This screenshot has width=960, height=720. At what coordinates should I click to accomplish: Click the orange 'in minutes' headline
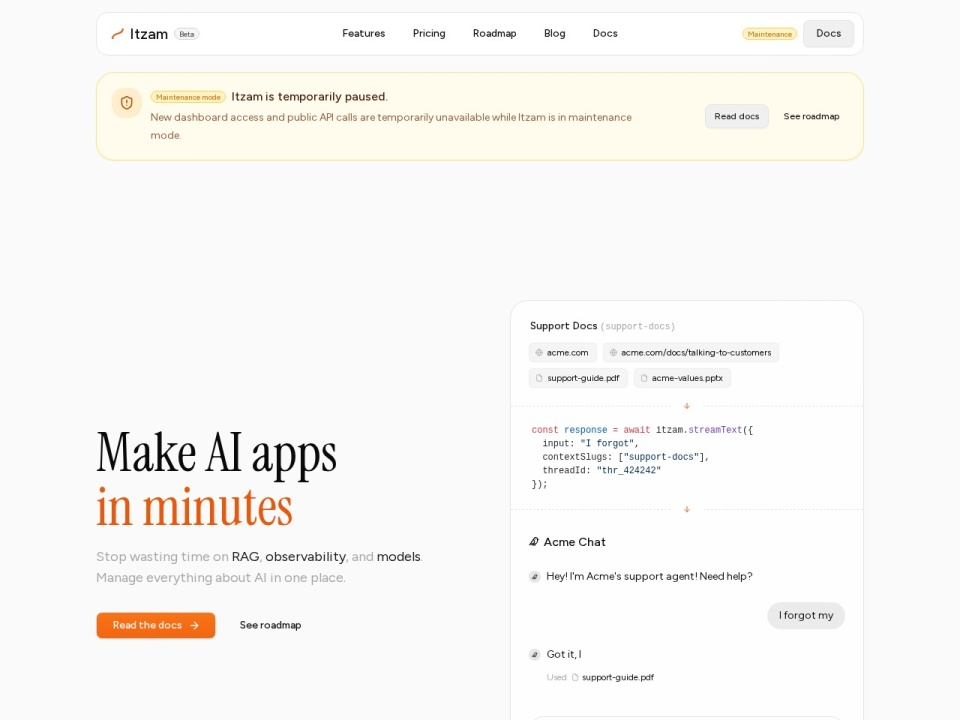195,507
